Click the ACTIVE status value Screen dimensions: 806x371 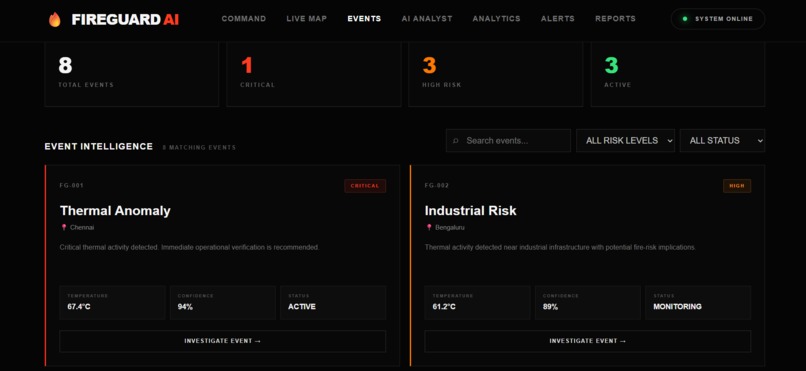(x=302, y=307)
